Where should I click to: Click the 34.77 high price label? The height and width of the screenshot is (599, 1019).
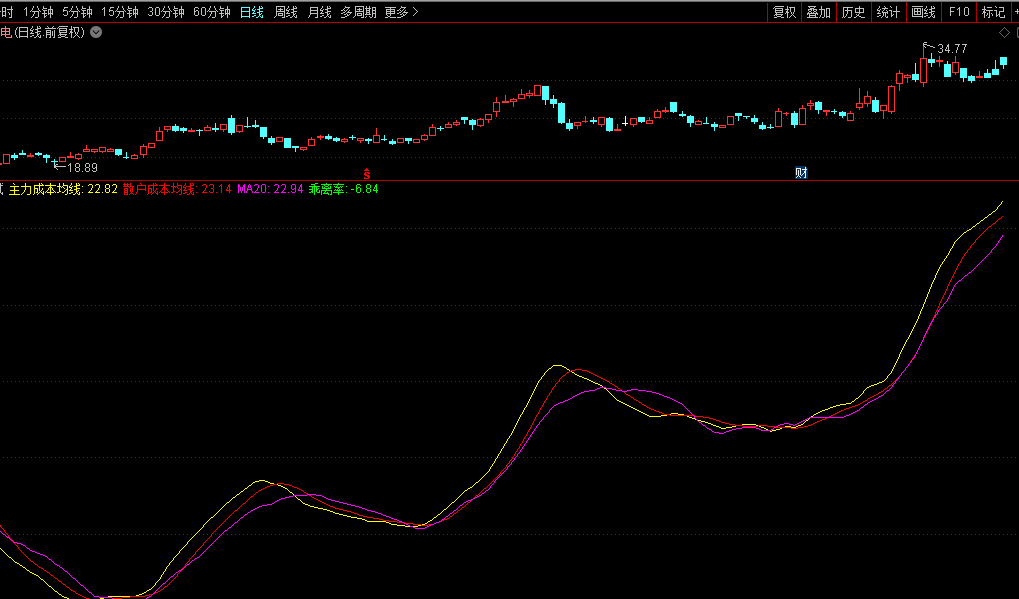click(x=952, y=48)
